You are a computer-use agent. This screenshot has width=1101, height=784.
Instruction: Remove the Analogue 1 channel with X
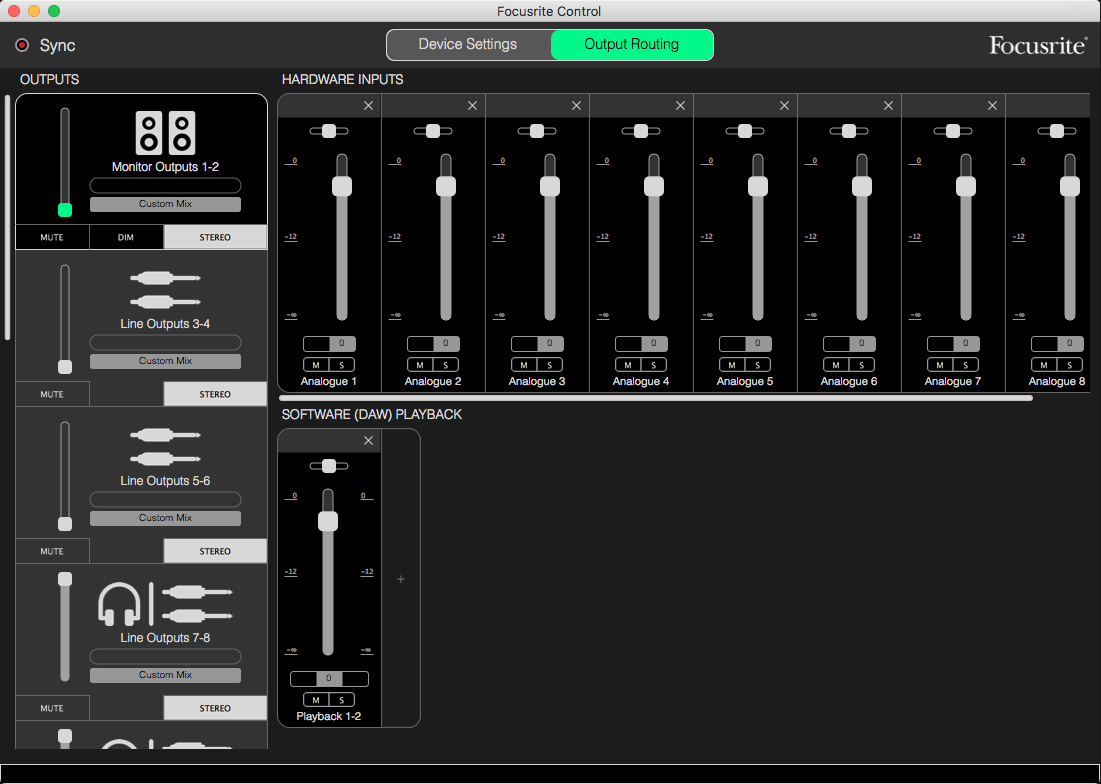368,106
